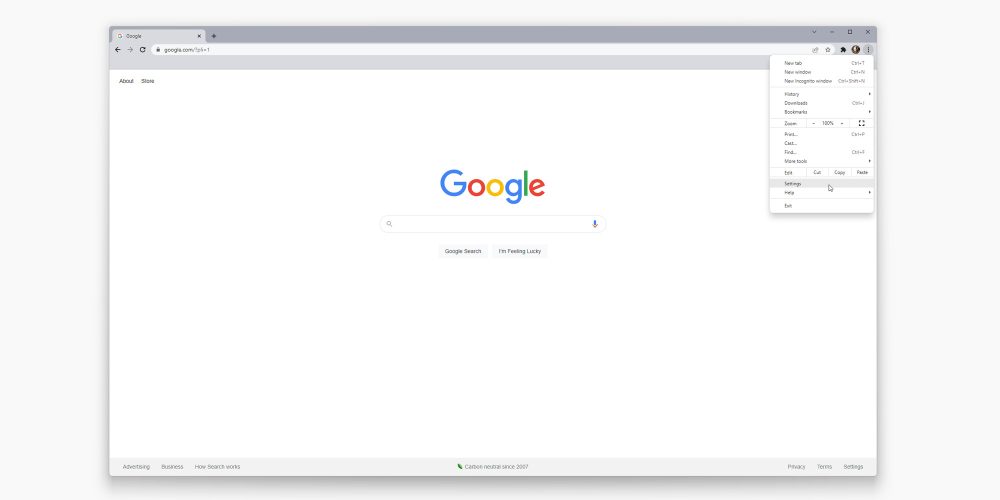The image size is (1000, 500).
Task: Toggle fullscreen icon in Zoom row
Action: [862, 123]
